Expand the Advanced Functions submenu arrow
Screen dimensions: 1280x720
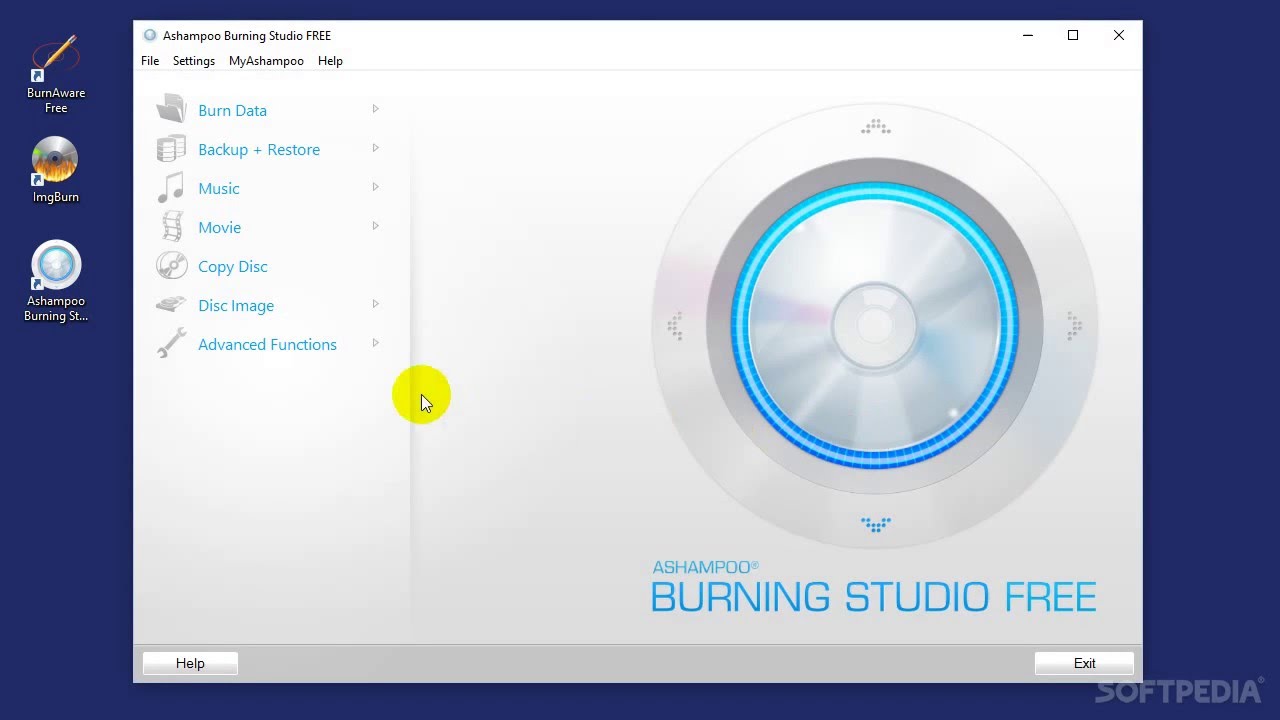pos(376,343)
